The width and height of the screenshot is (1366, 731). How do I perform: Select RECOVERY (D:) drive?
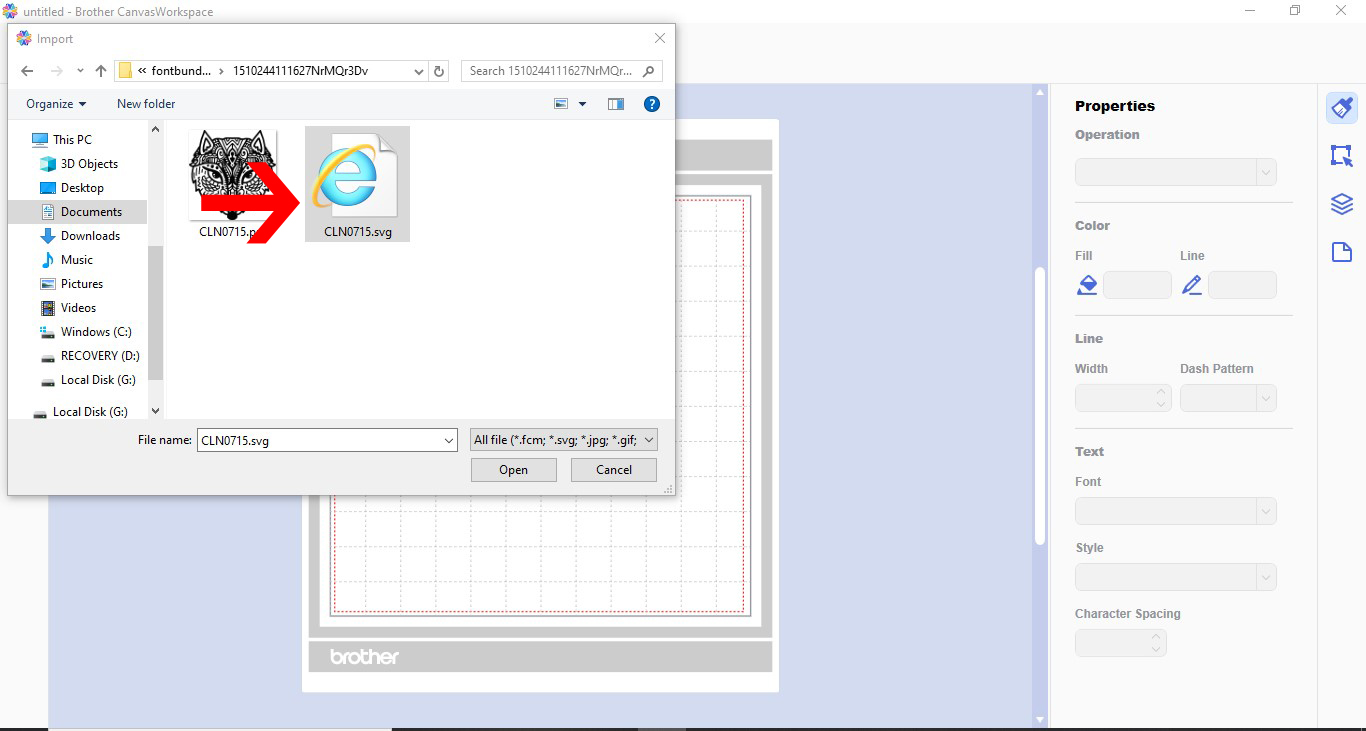[100, 356]
